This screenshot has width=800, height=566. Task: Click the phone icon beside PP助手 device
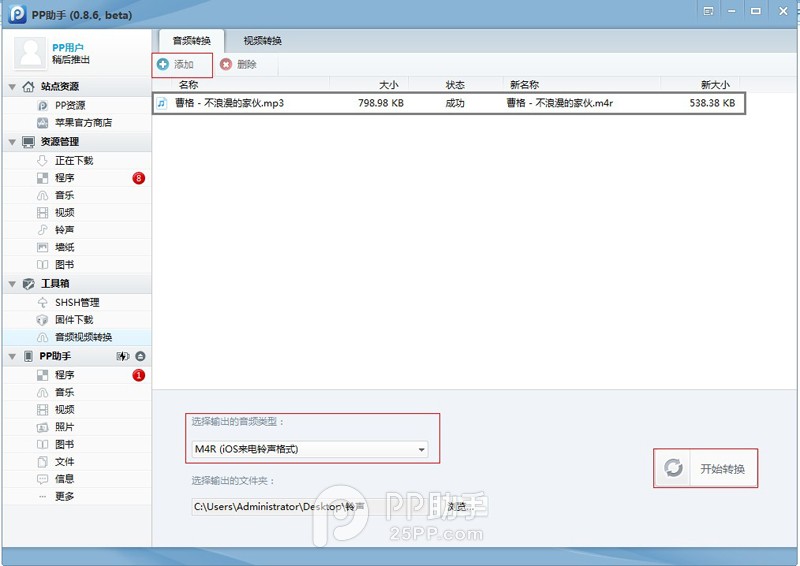29,356
